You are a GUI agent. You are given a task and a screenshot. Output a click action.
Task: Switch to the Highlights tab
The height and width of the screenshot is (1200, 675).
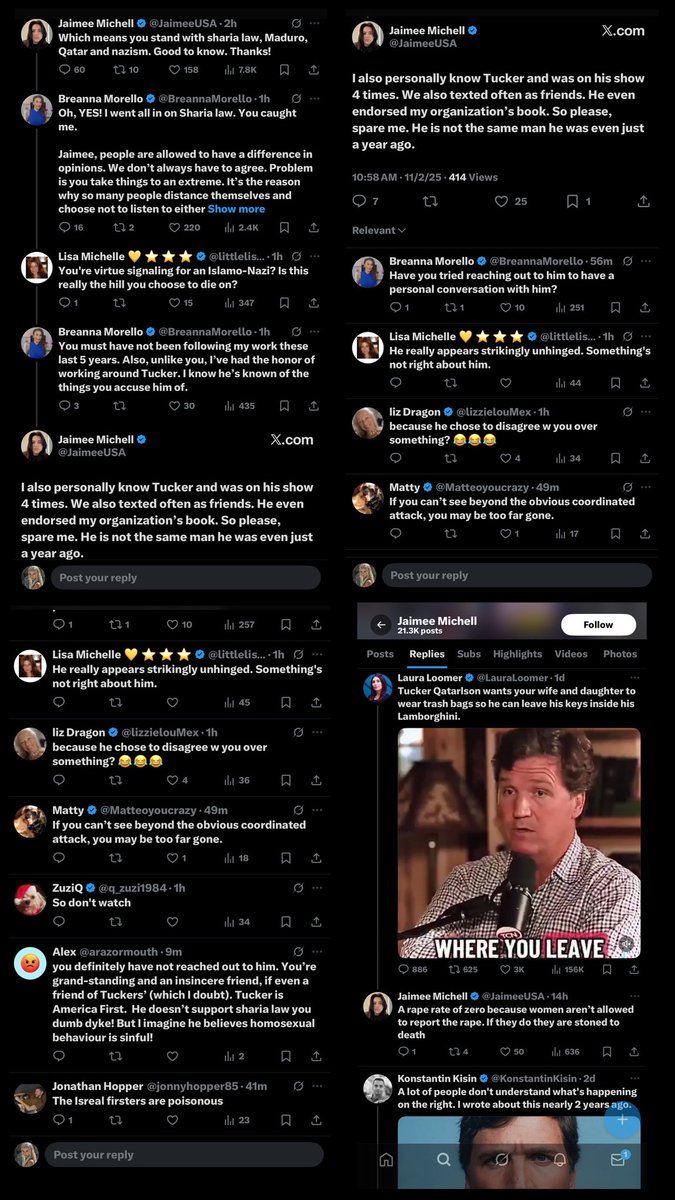point(517,654)
